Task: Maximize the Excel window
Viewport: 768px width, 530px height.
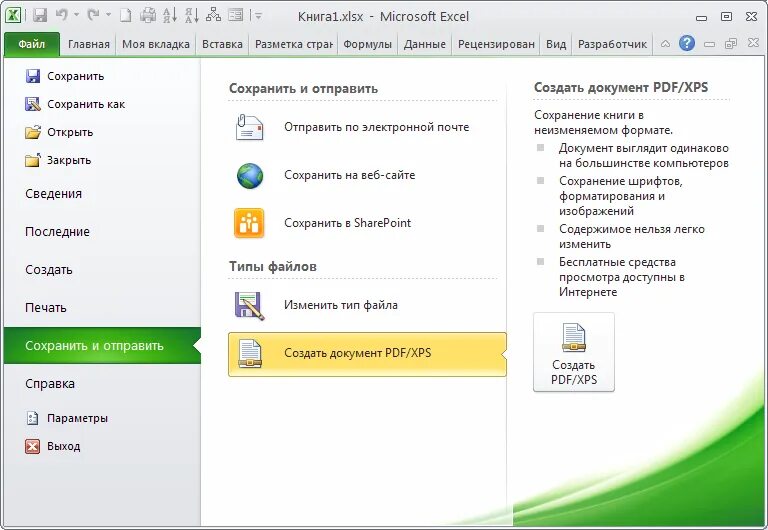Action: [726, 17]
